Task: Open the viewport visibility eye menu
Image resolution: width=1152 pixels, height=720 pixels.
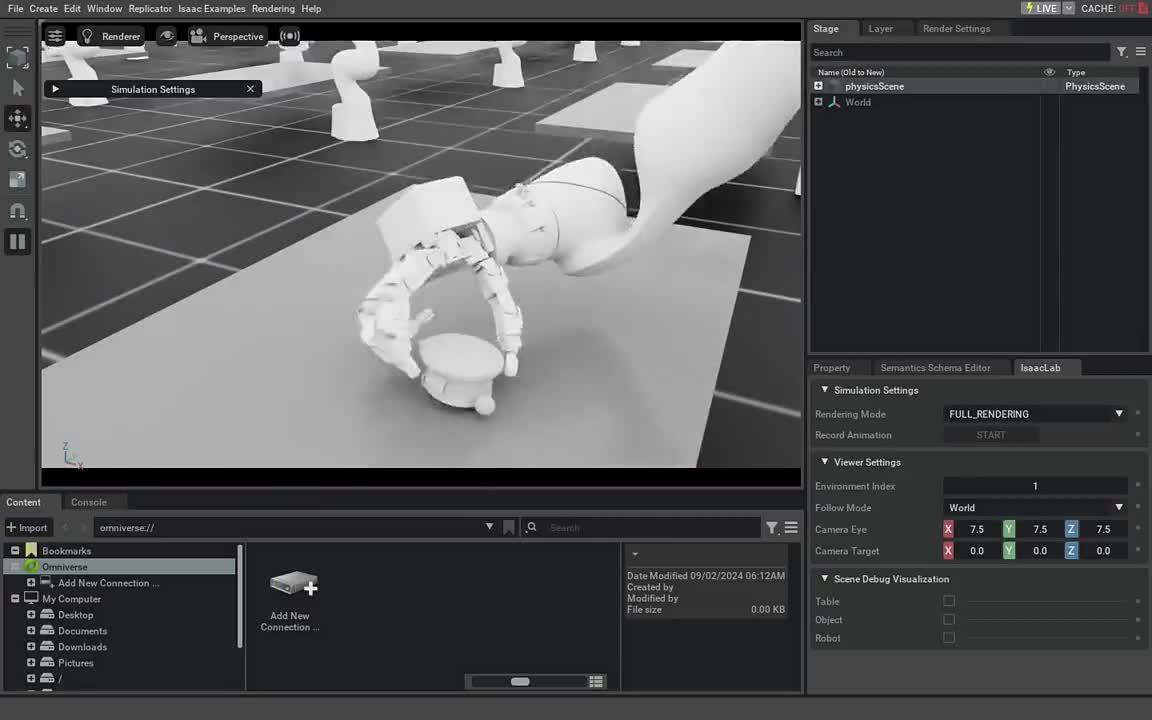Action: pos(167,36)
